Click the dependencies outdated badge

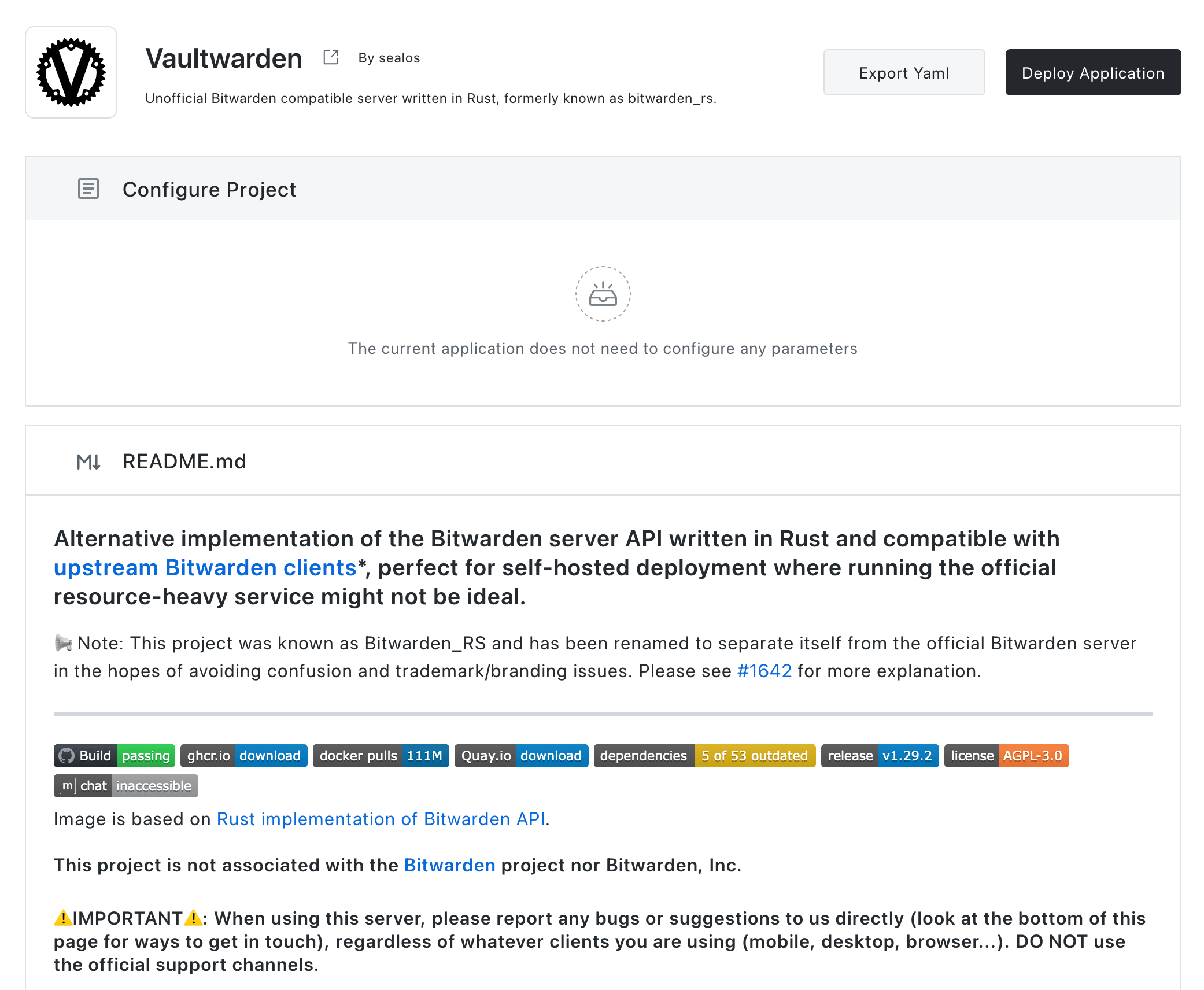(x=704, y=756)
